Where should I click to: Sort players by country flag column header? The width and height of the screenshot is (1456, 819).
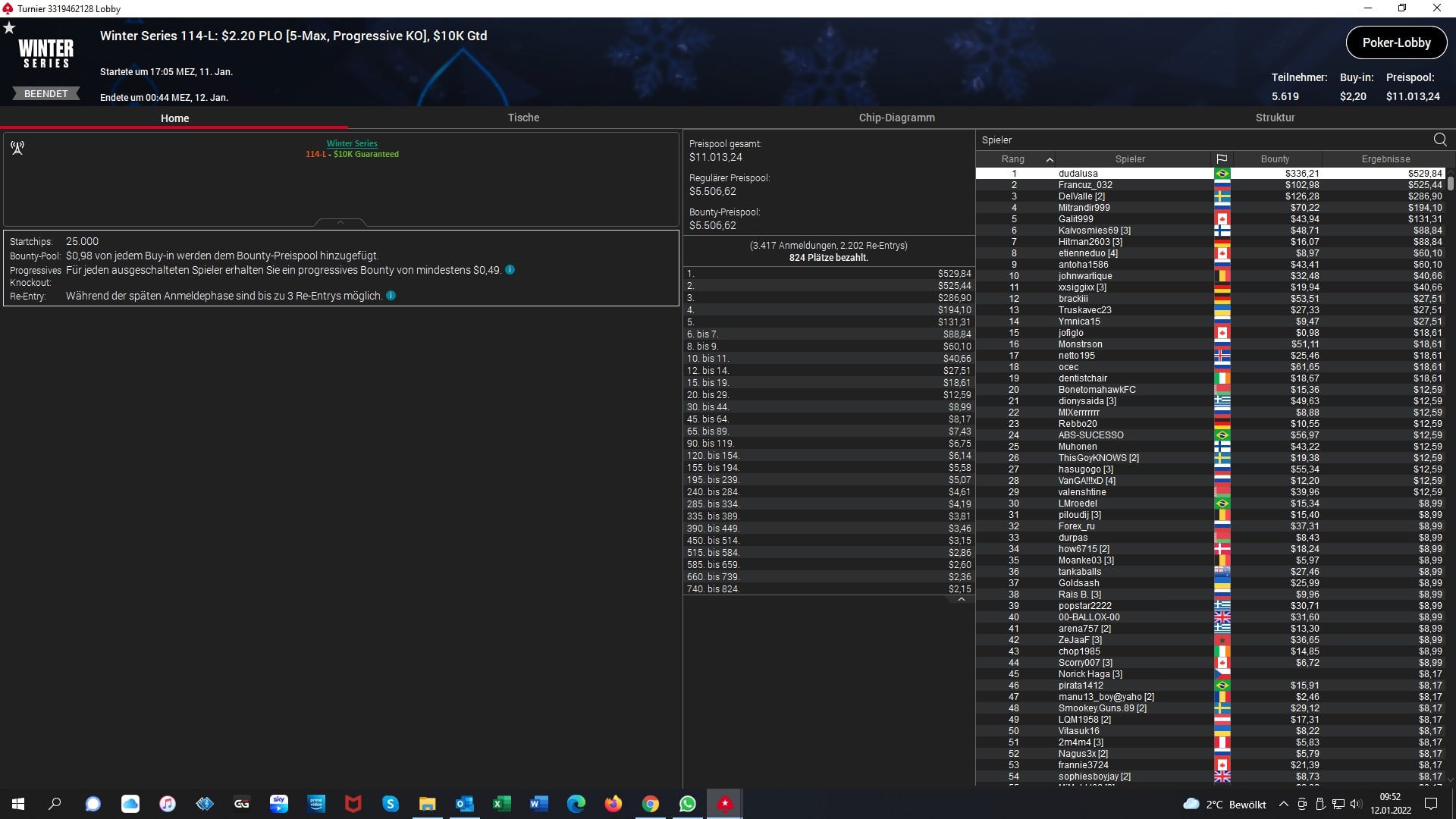pos(1221,159)
